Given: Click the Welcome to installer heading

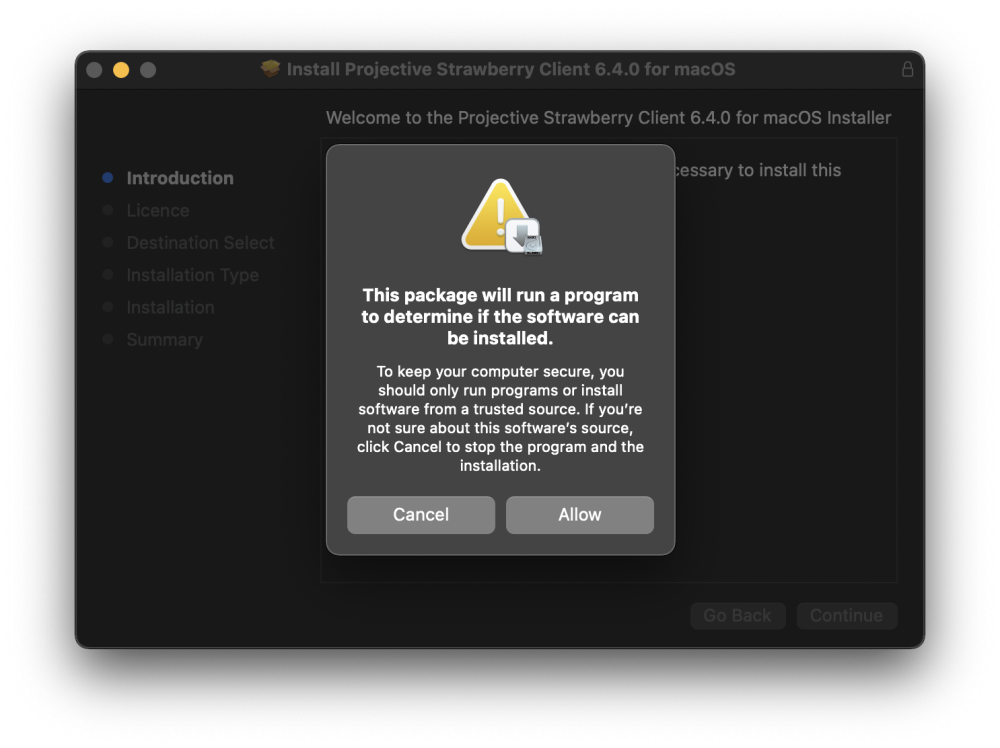Looking at the screenshot, I should tap(608, 118).
